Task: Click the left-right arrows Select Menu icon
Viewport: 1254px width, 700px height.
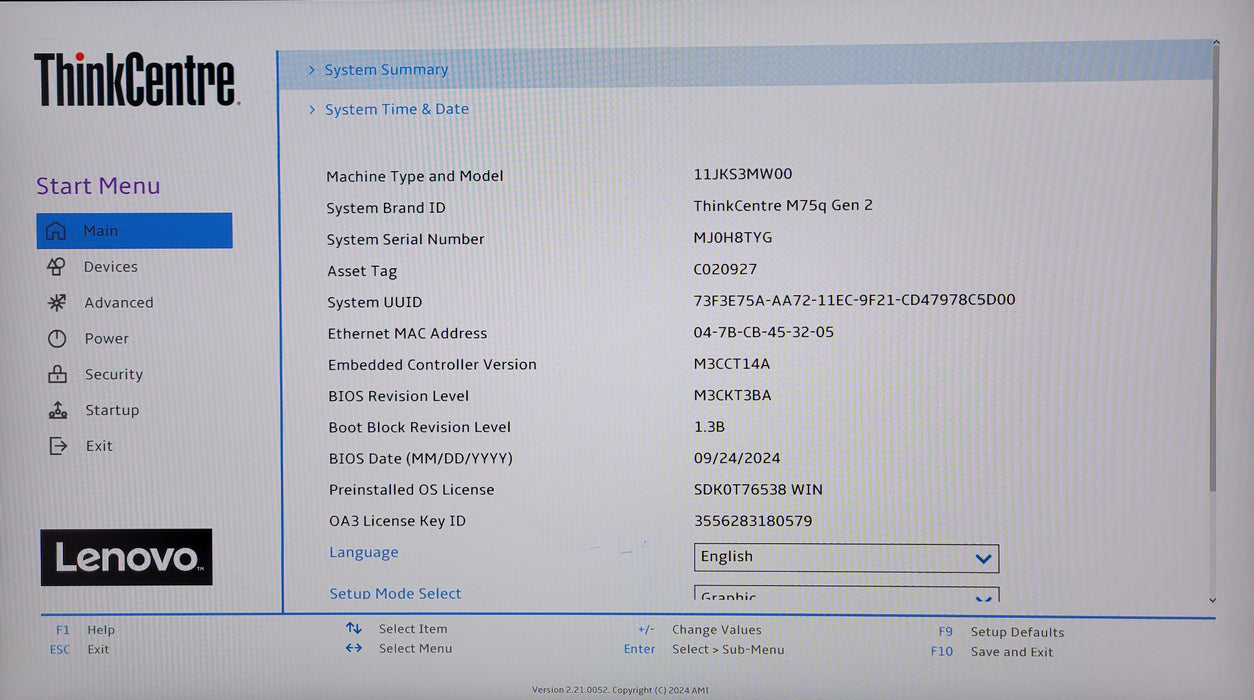Action: [x=354, y=648]
